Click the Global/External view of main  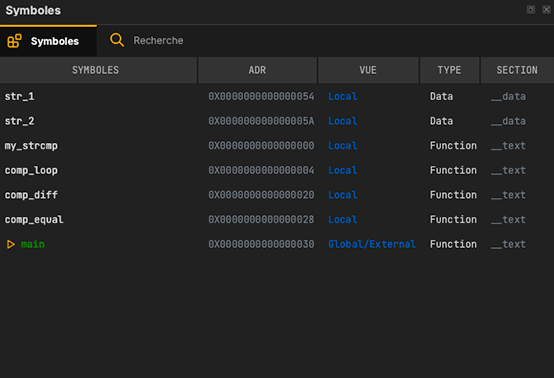pos(372,244)
